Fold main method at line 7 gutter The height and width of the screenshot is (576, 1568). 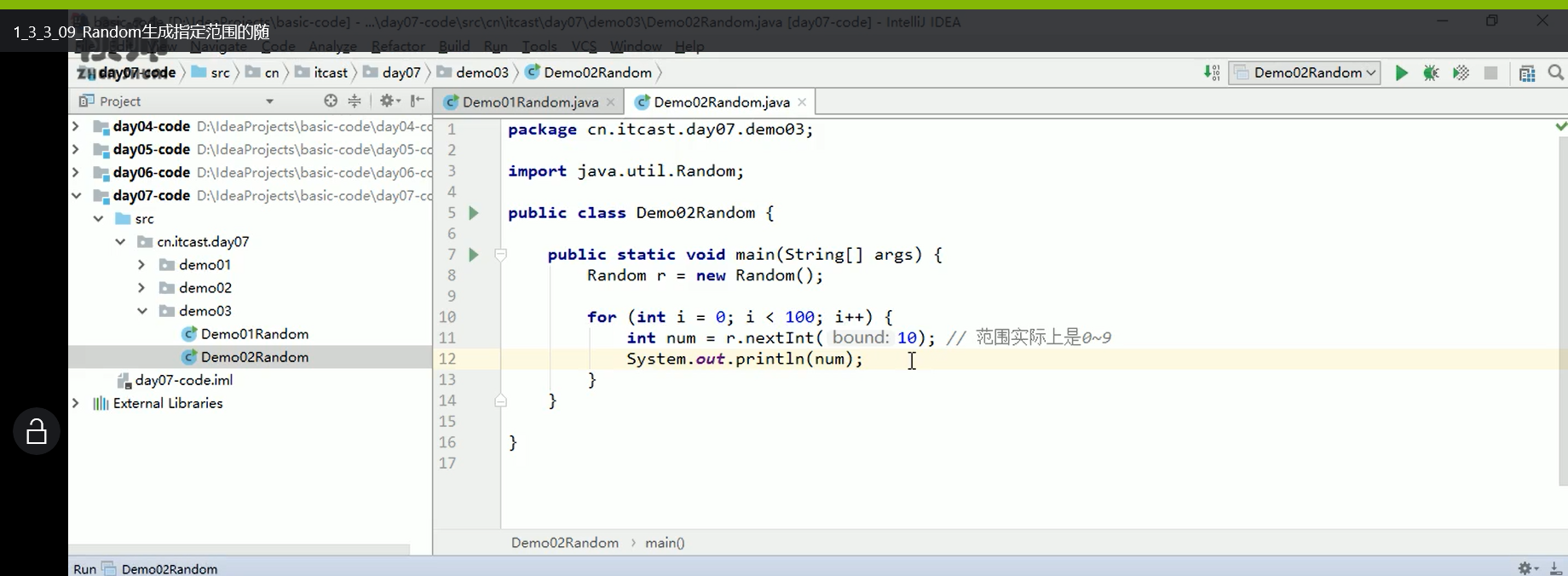pyautogui.click(x=501, y=255)
